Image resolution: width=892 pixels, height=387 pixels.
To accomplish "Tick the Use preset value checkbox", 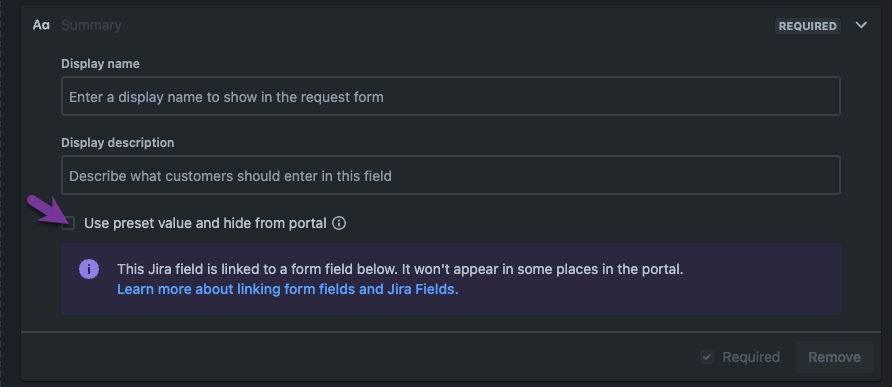I will pos(68,224).
